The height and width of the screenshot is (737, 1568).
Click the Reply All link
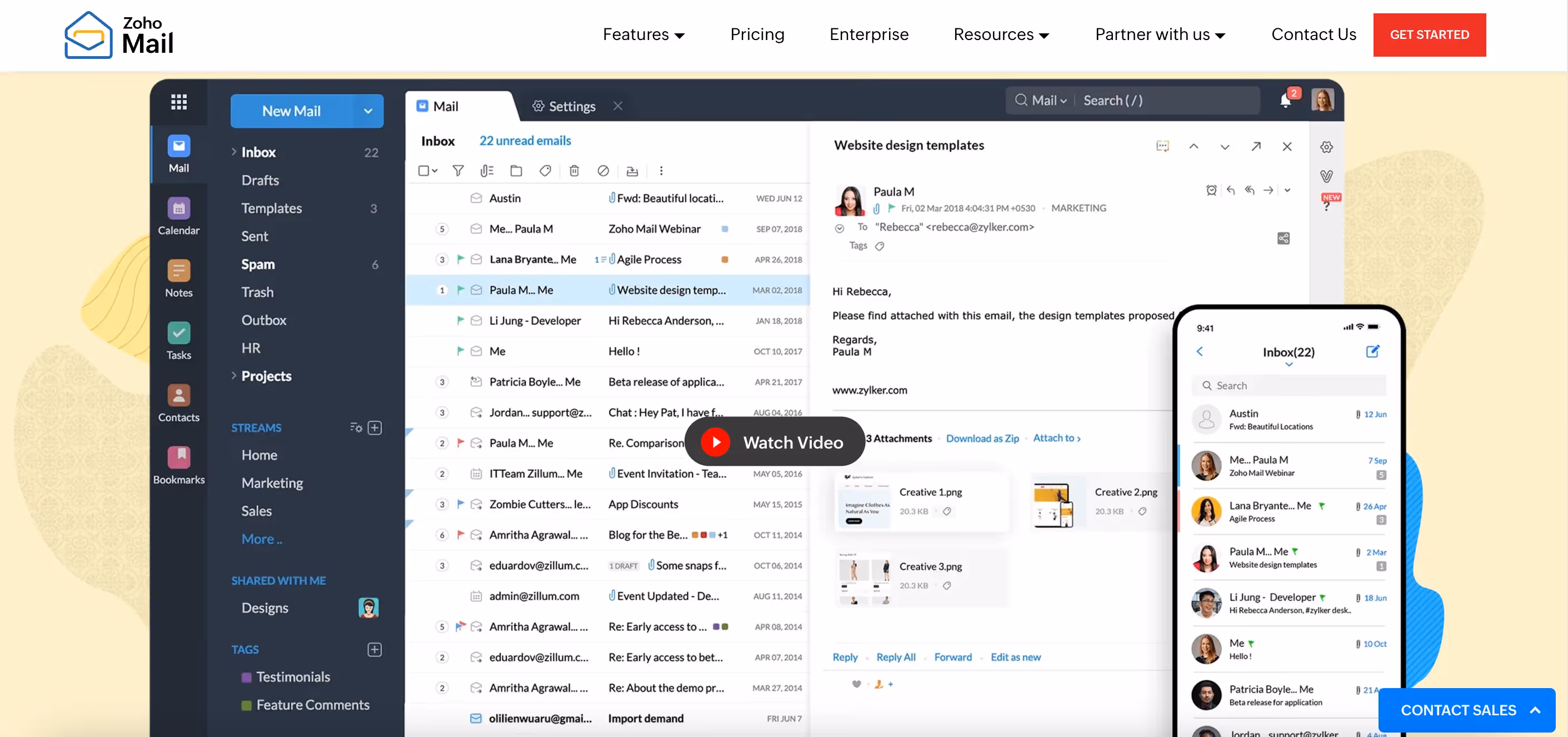coord(895,657)
